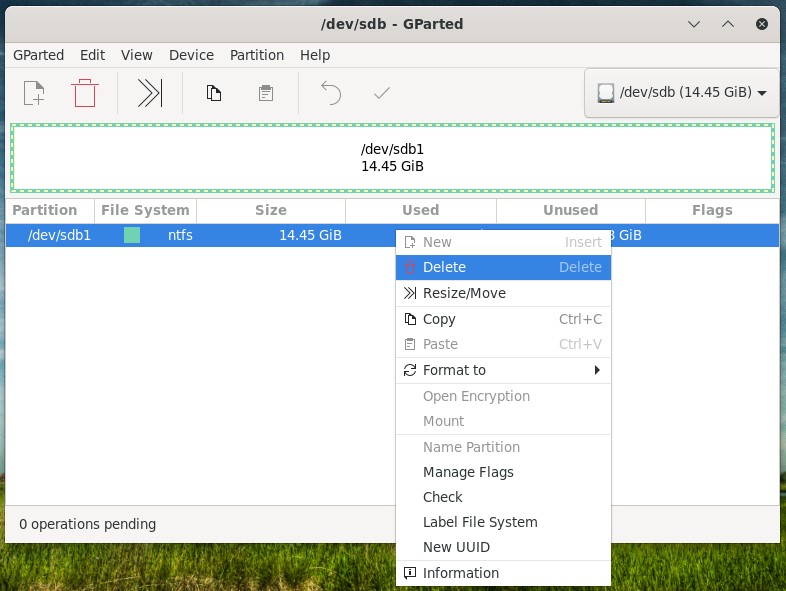Open the Device menu
This screenshot has height=591, width=786.
[191, 55]
